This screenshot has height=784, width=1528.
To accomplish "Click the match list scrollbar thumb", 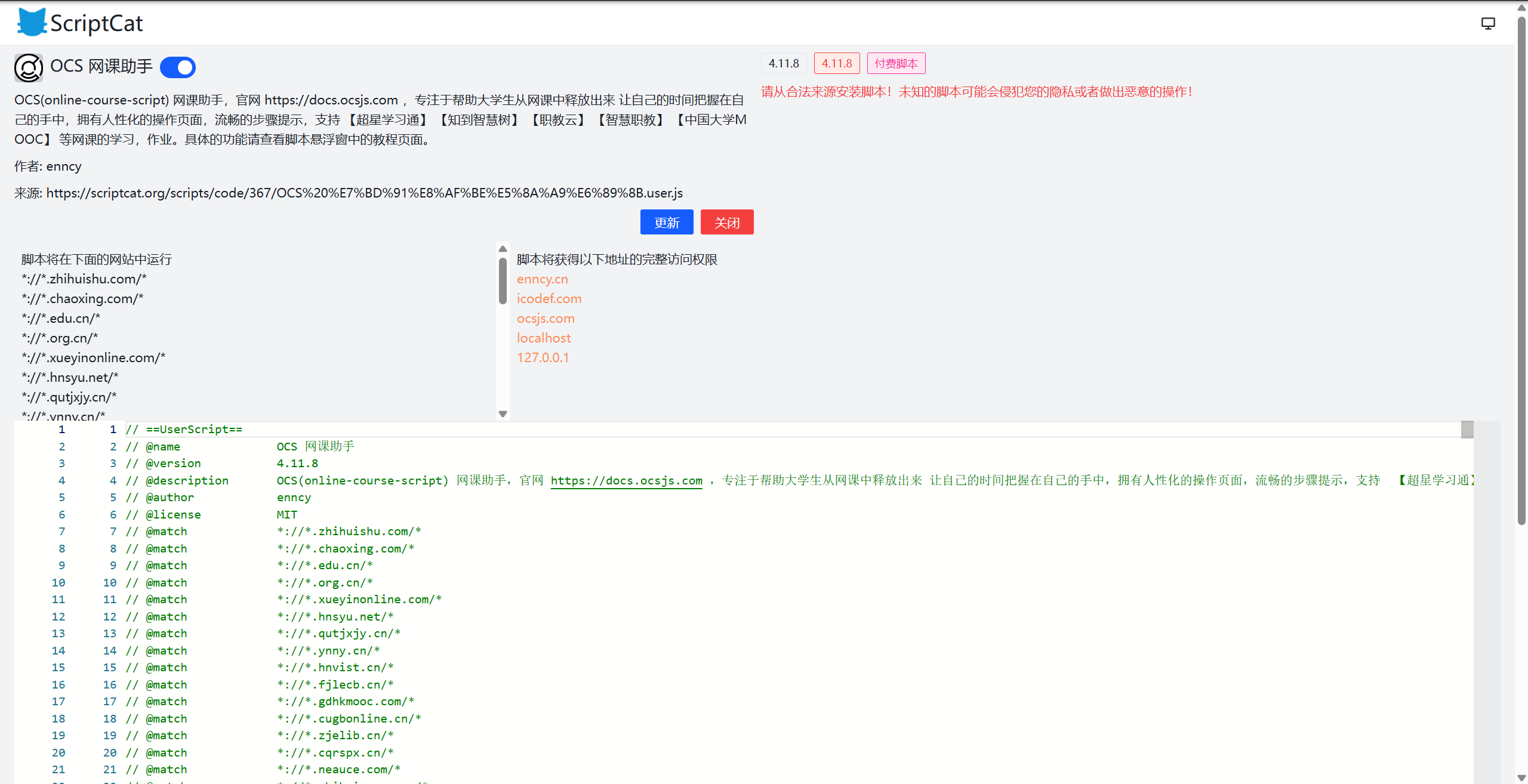I will 503,280.
